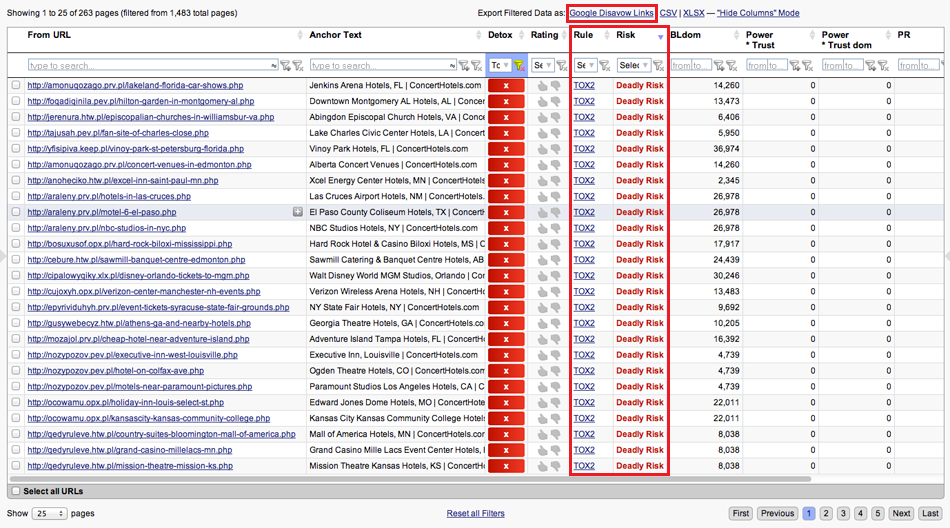Screen dimensions: 950x528
Task: Check the hotel-on-colfax-ave row checkbox
Action: coord(16,370)
